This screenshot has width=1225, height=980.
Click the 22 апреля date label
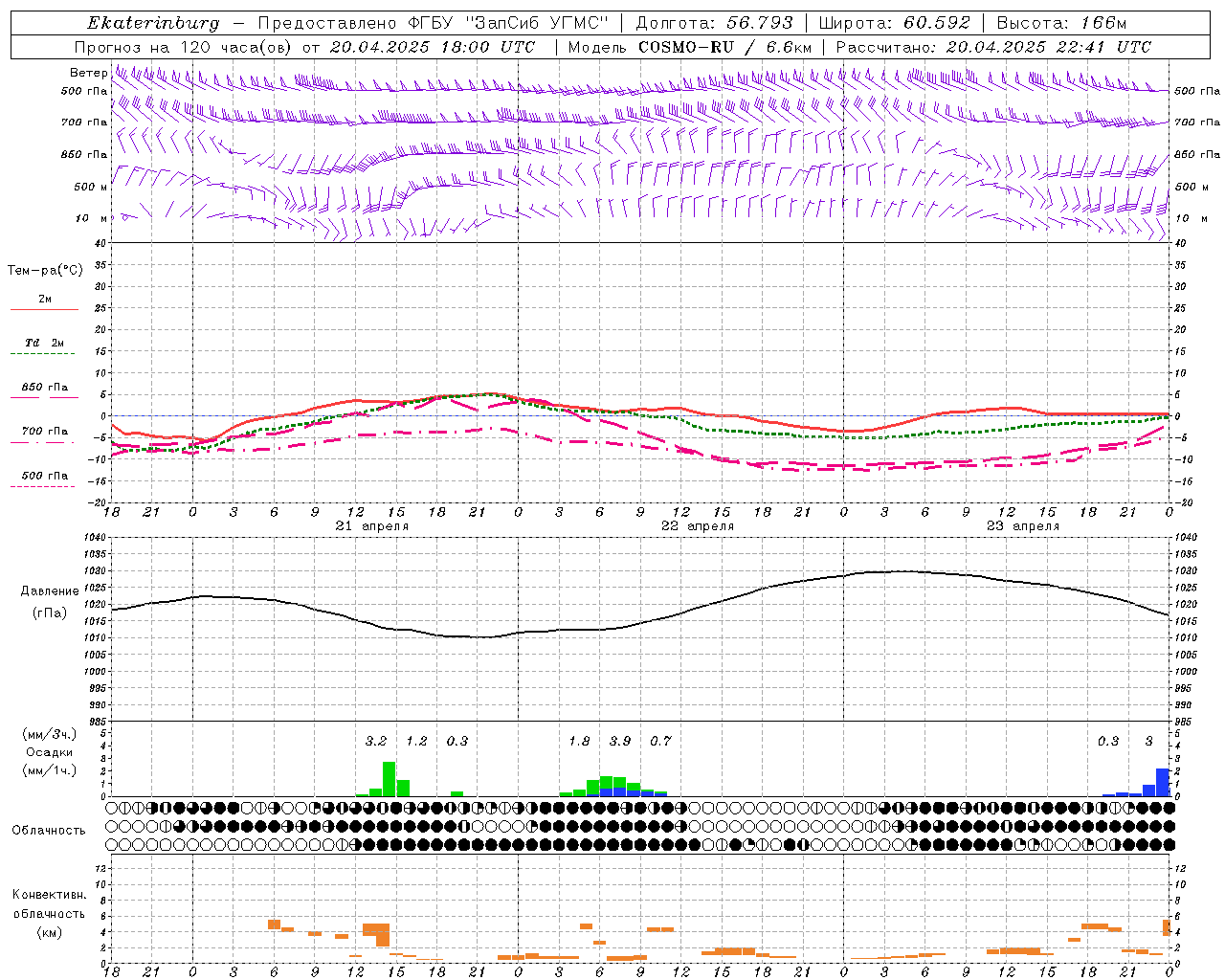point(698,526)
